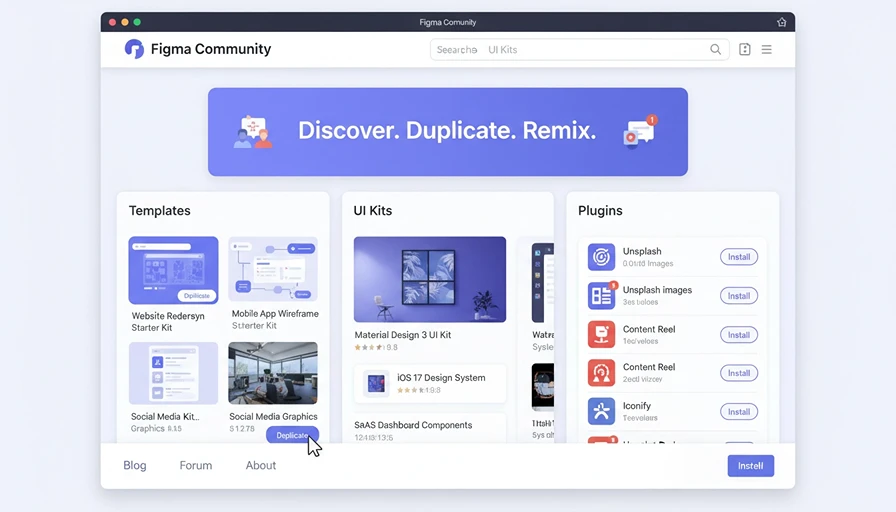
Task: Click the UI Kits text in search bar
Action: pyautogui.click(x=502, y=50)
